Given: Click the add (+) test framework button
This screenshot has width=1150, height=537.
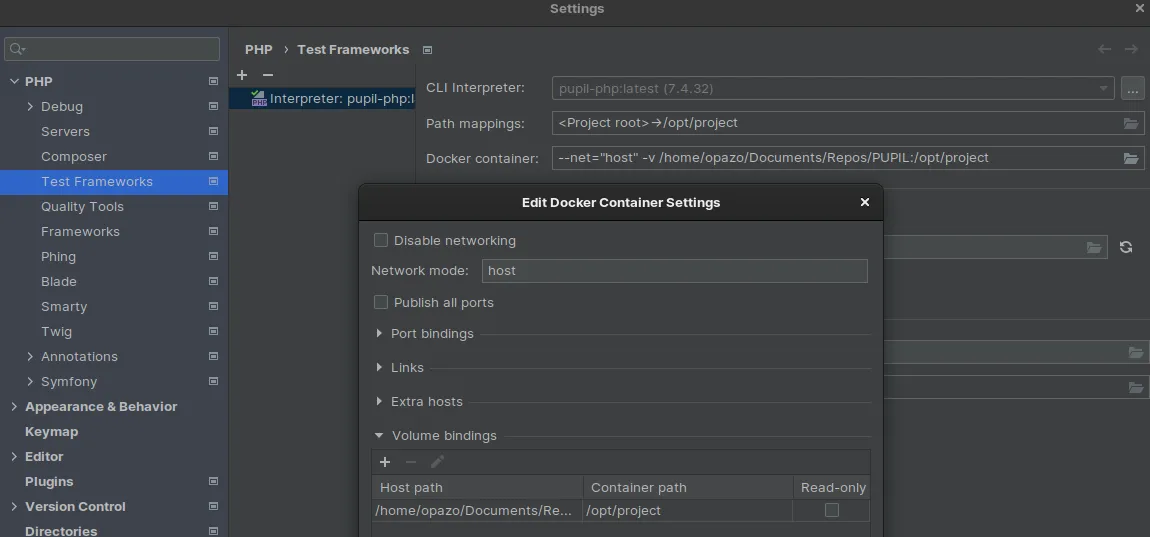Looking at the screenshot, I should pos(242,75).
